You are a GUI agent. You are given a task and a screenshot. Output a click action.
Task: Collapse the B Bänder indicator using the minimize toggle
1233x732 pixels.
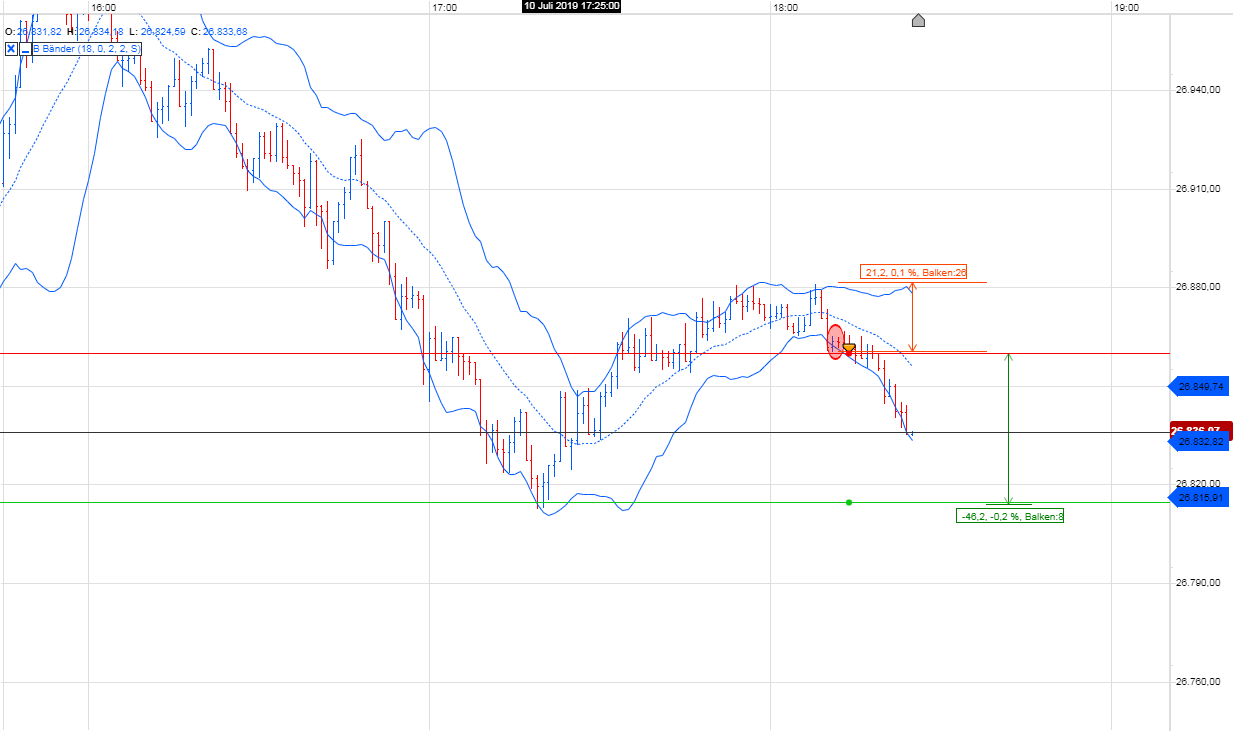click(x=26, y=46)
